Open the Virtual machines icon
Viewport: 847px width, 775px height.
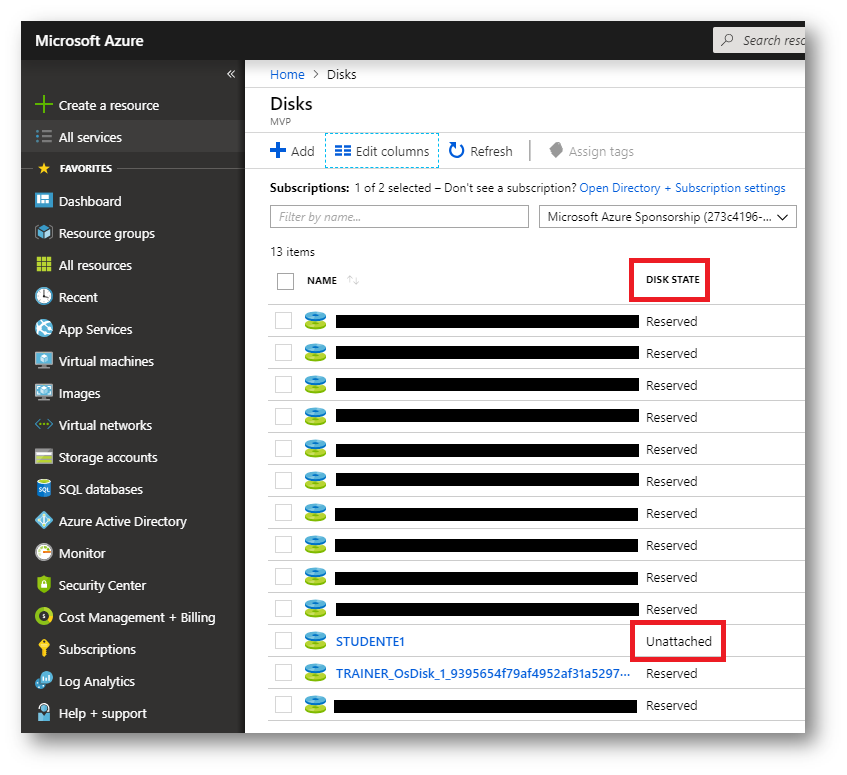(43, 361)
